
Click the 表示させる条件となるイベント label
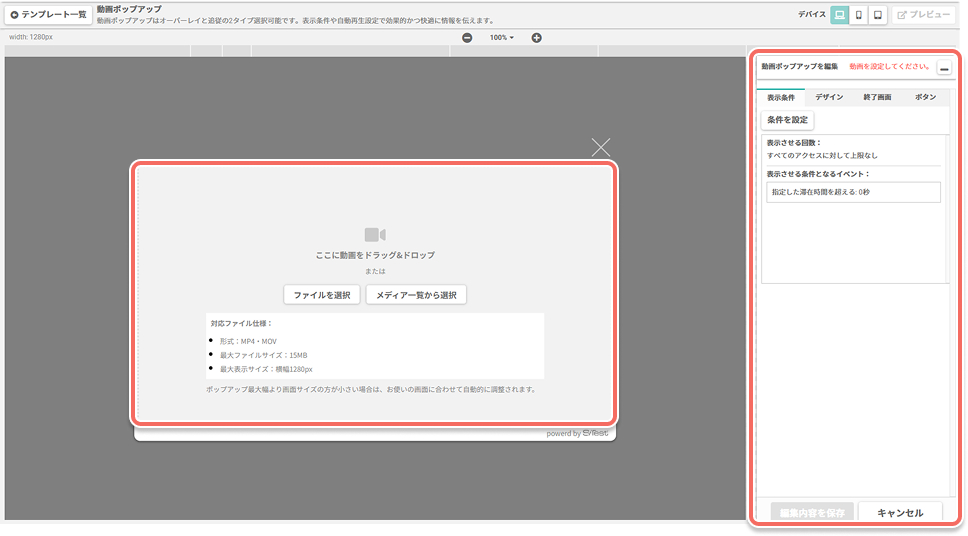tap(818, 174)
